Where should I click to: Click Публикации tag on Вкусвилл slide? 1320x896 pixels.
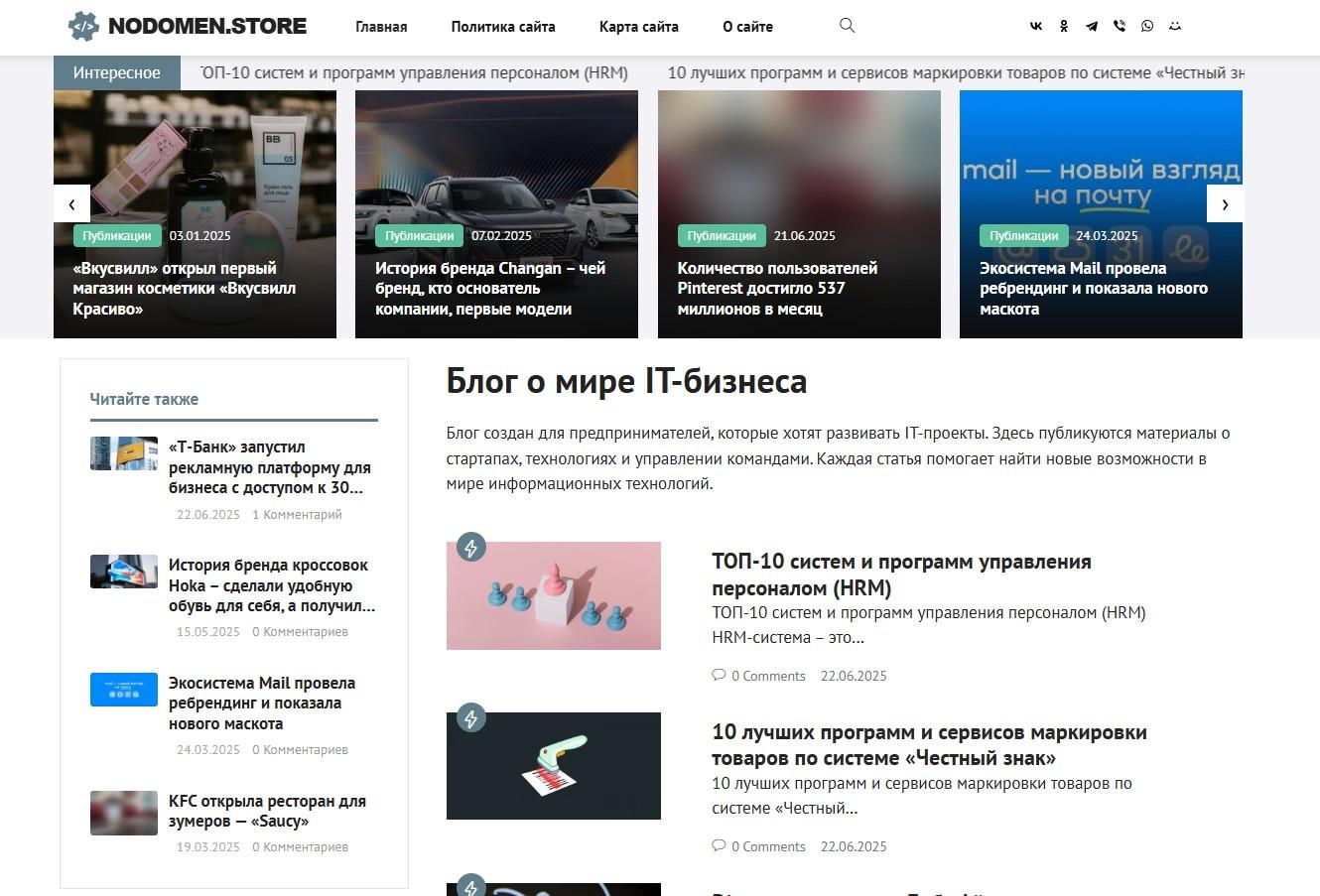[117, 235]
